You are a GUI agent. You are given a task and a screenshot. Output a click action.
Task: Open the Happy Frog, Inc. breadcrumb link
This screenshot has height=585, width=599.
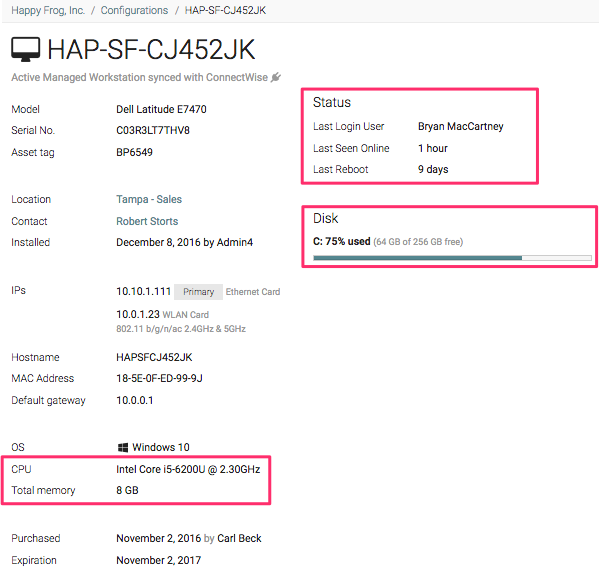coord(48,10)
